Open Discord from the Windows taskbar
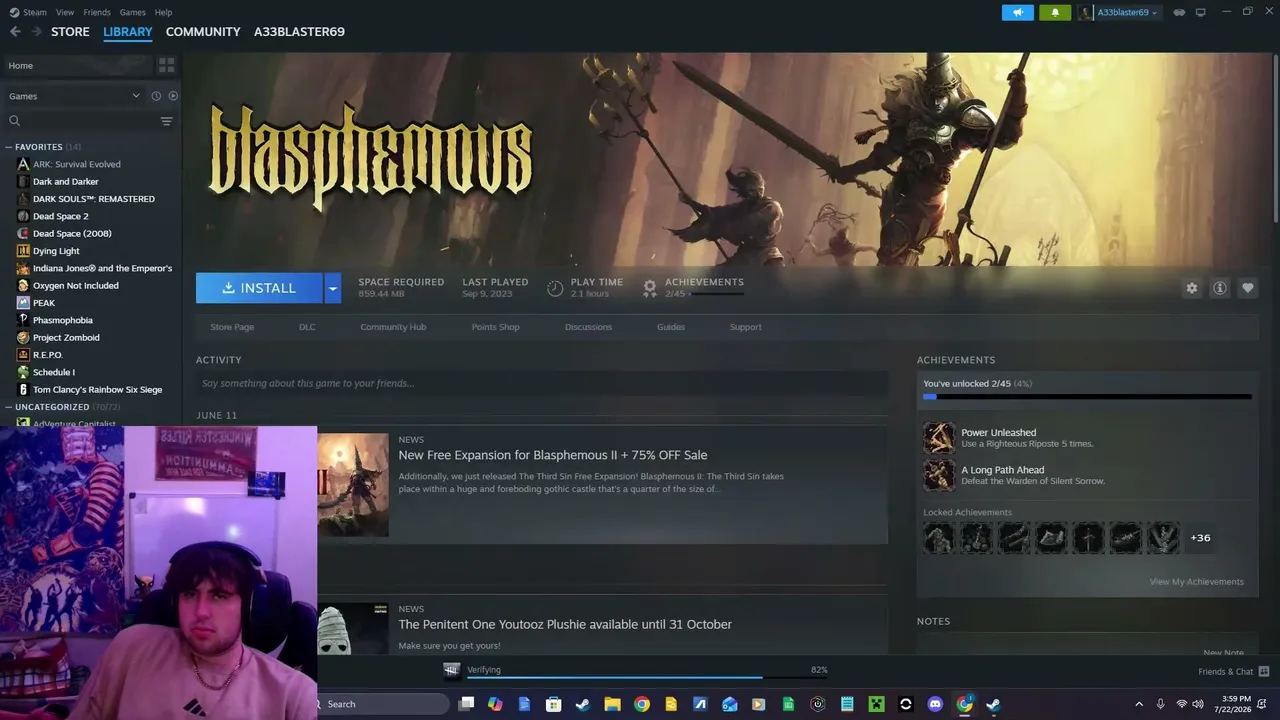This screenshot has width=1280, height=720. pos(935,704)
